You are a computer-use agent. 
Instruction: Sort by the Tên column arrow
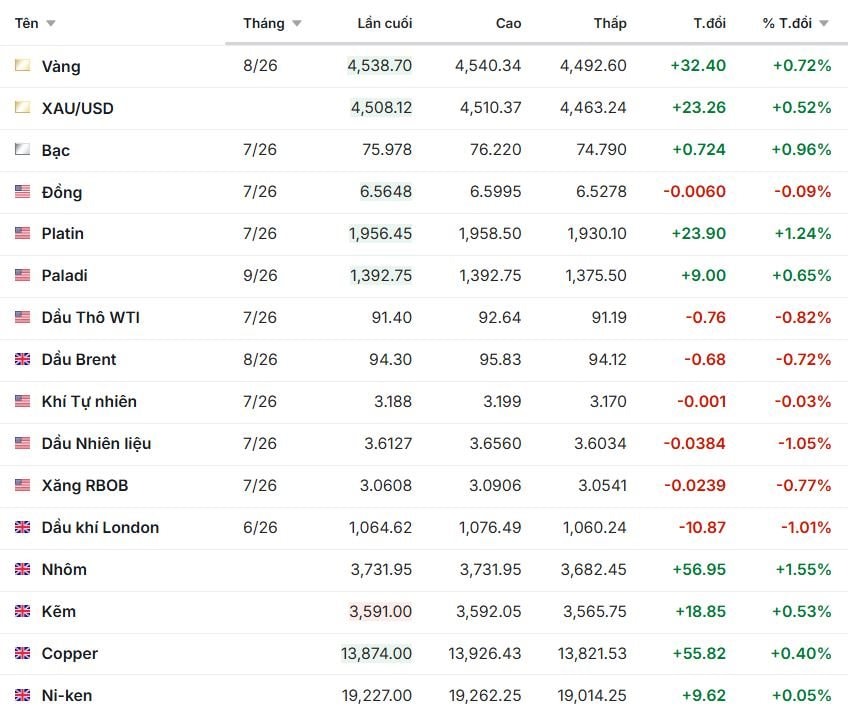51,23
